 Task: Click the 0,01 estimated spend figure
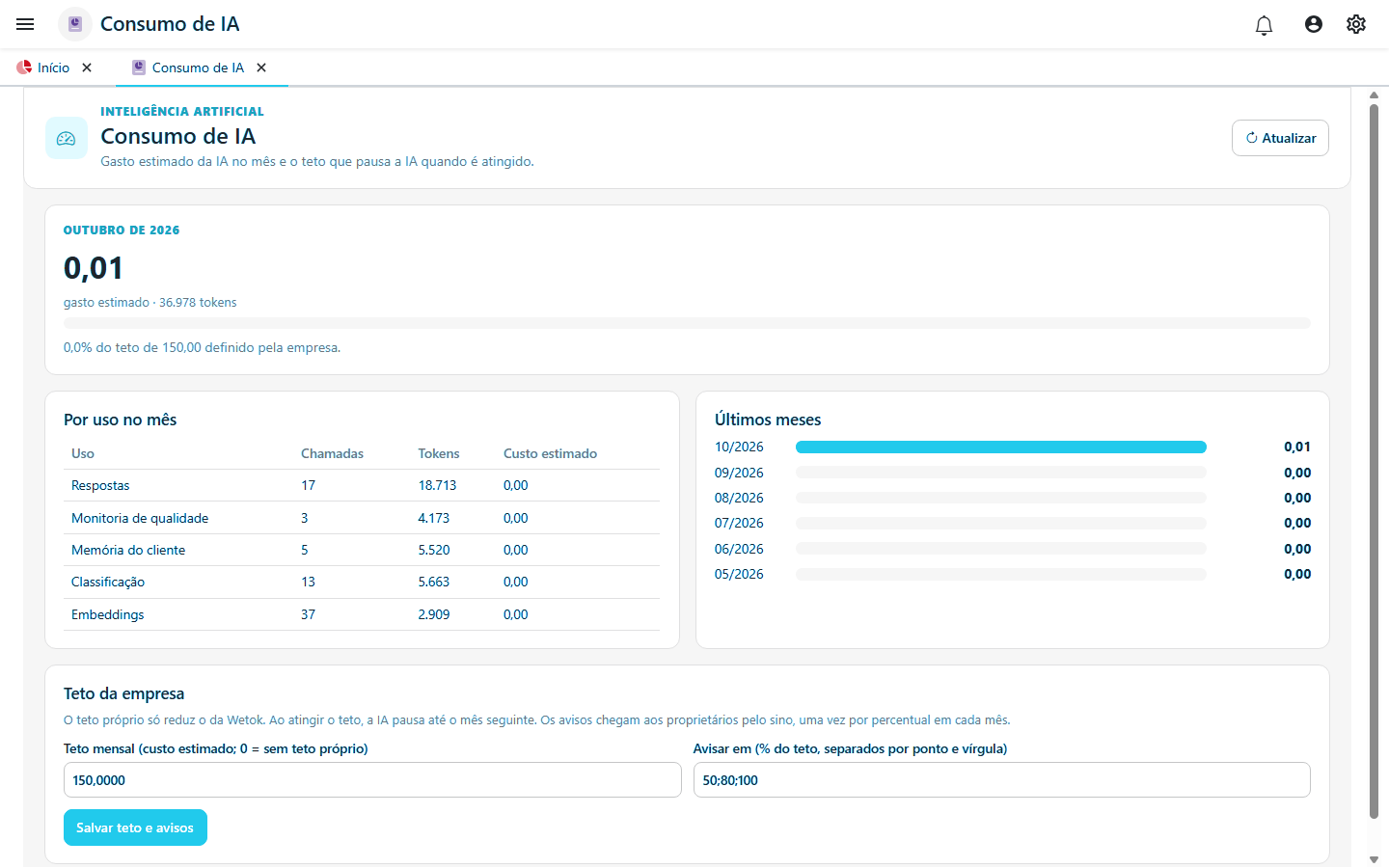point(94,268)
